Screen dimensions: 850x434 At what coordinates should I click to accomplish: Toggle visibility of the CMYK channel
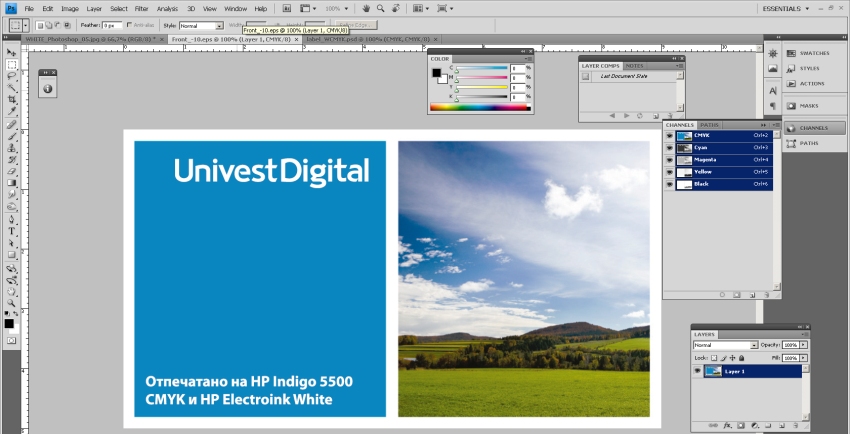pyautogui.click(x=669, y=135)
